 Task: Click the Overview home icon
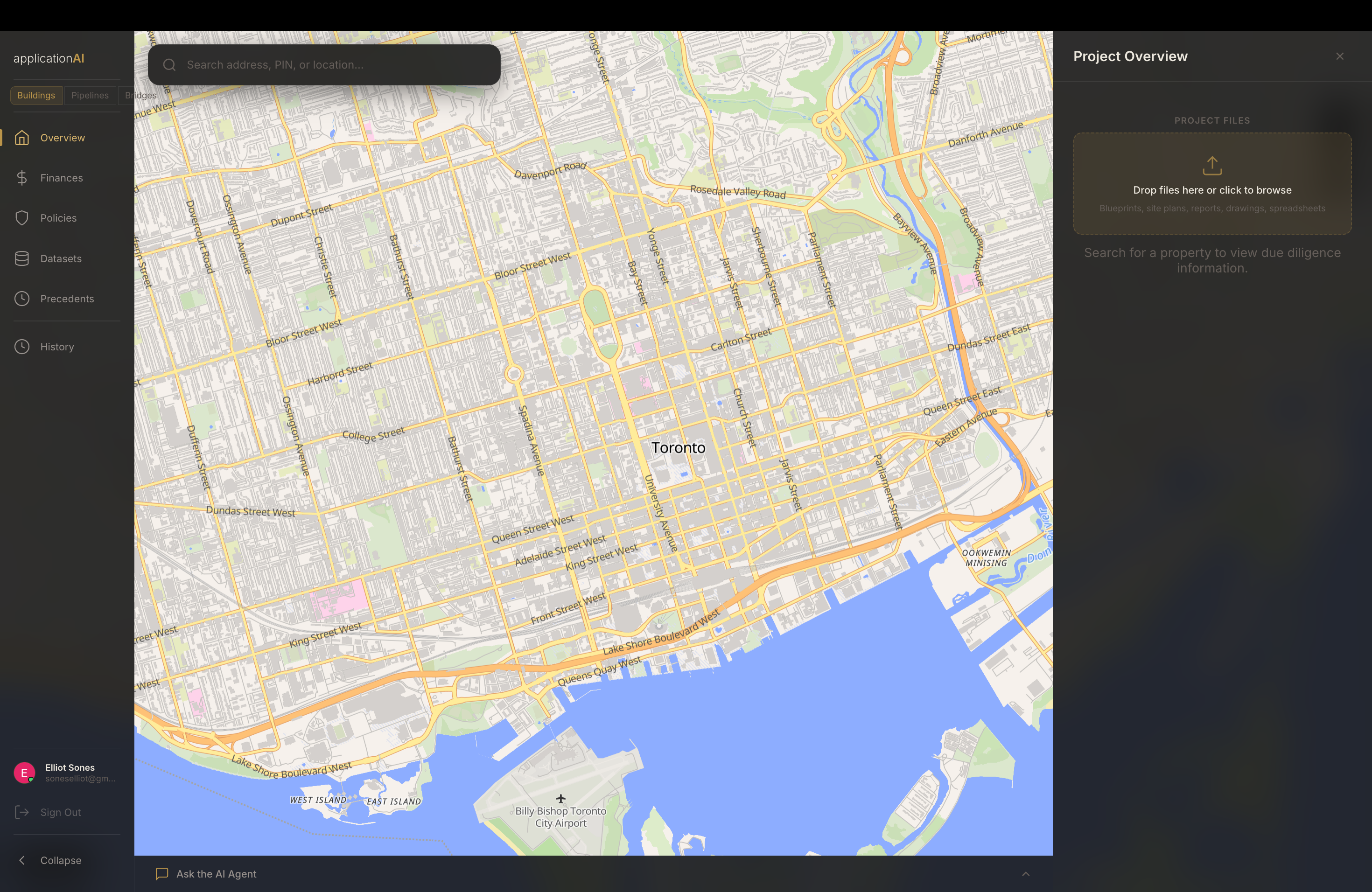point(22,138)
